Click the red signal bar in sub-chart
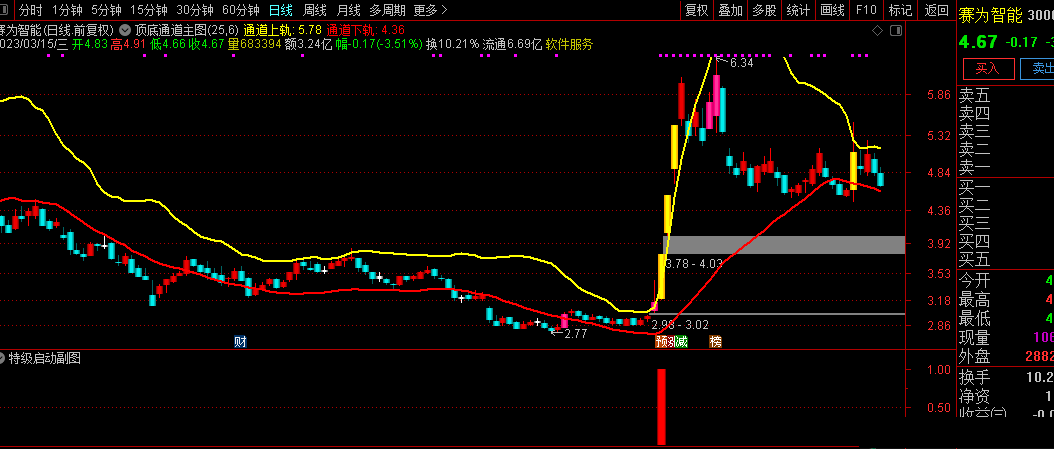 point(661,406)
